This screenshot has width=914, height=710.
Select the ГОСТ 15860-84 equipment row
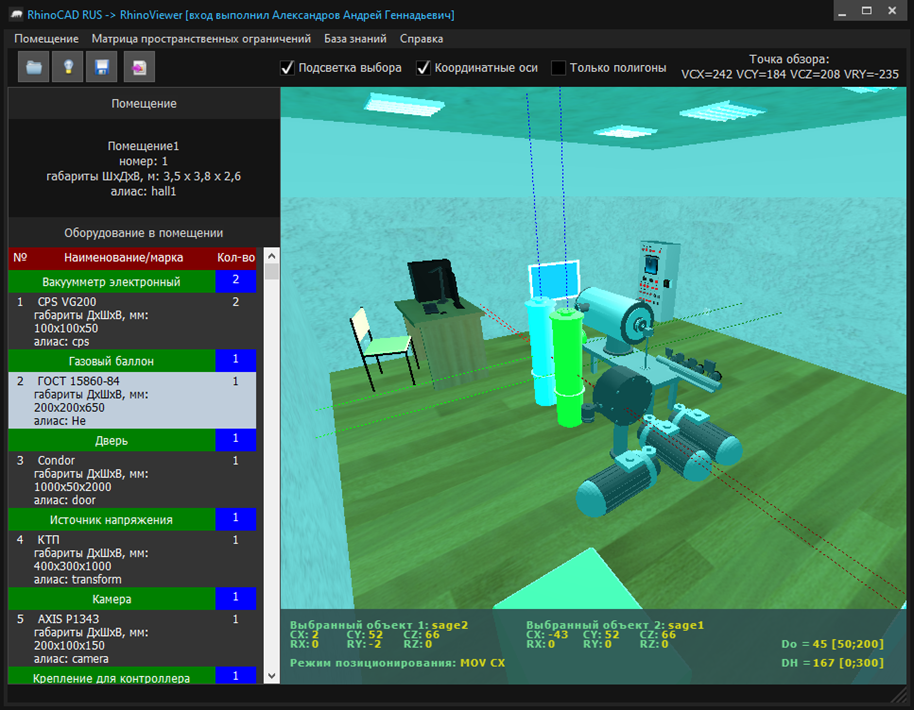coord(132,401)
